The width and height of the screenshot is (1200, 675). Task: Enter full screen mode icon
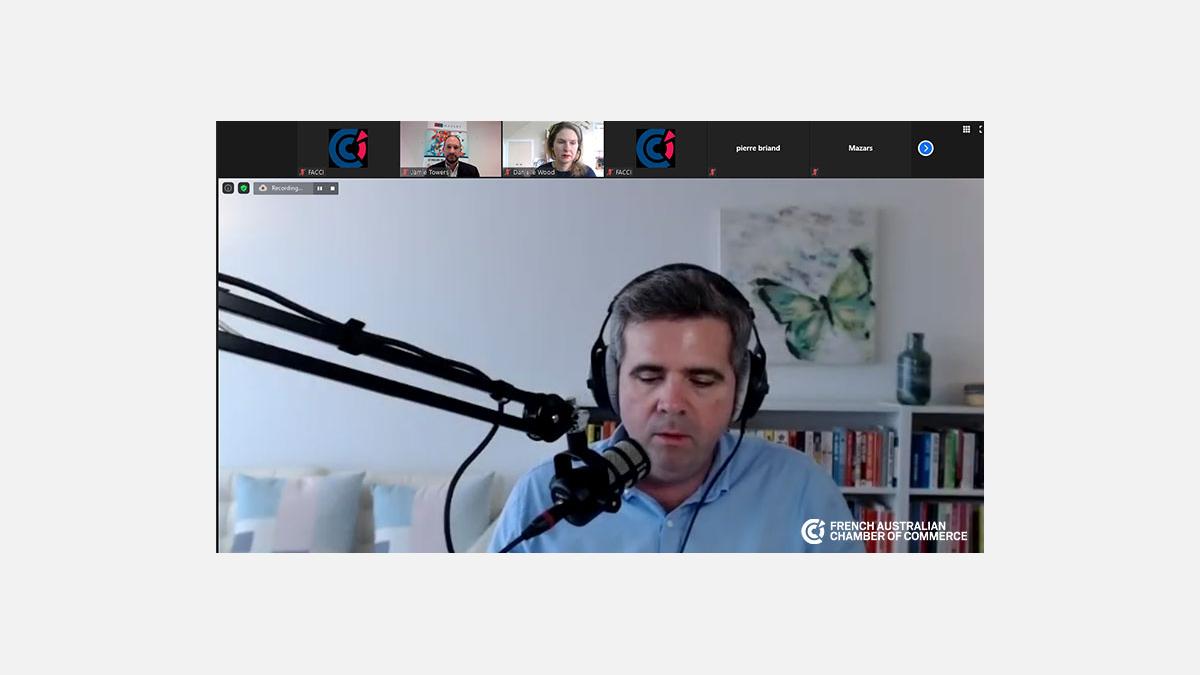[x=980, y=129]
